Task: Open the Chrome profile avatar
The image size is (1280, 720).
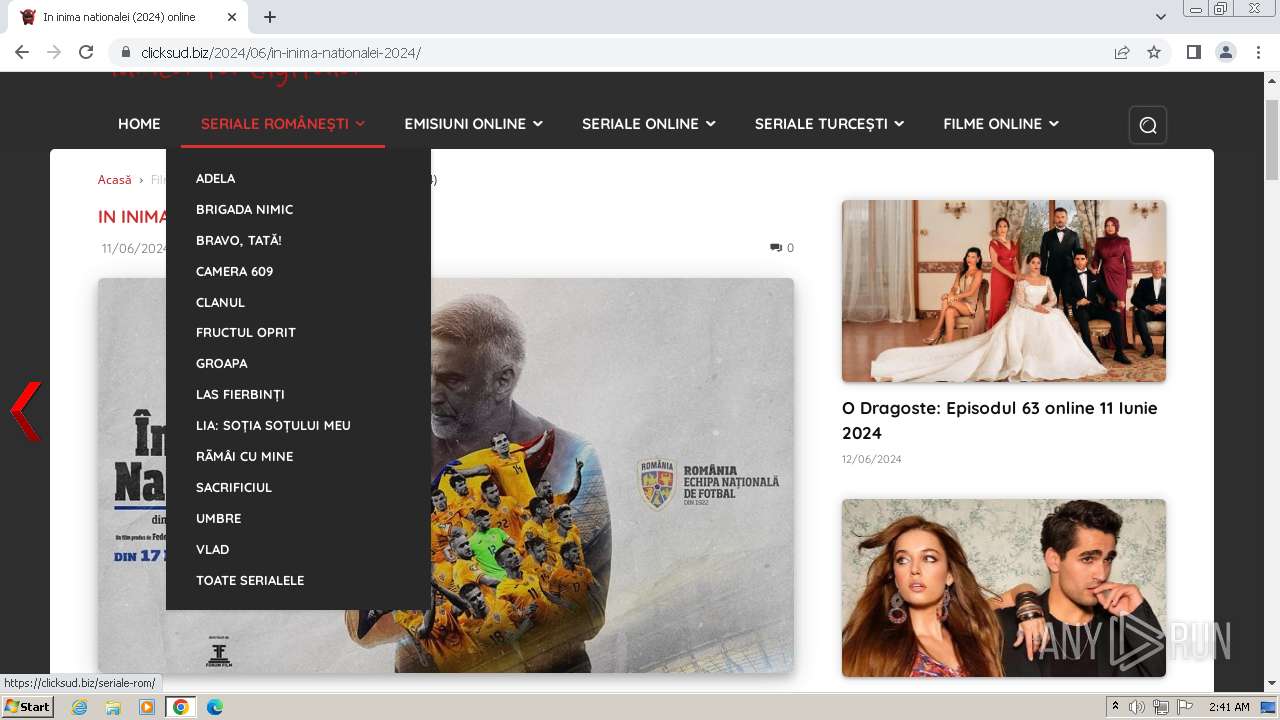Action: [x=1226, y=53]
